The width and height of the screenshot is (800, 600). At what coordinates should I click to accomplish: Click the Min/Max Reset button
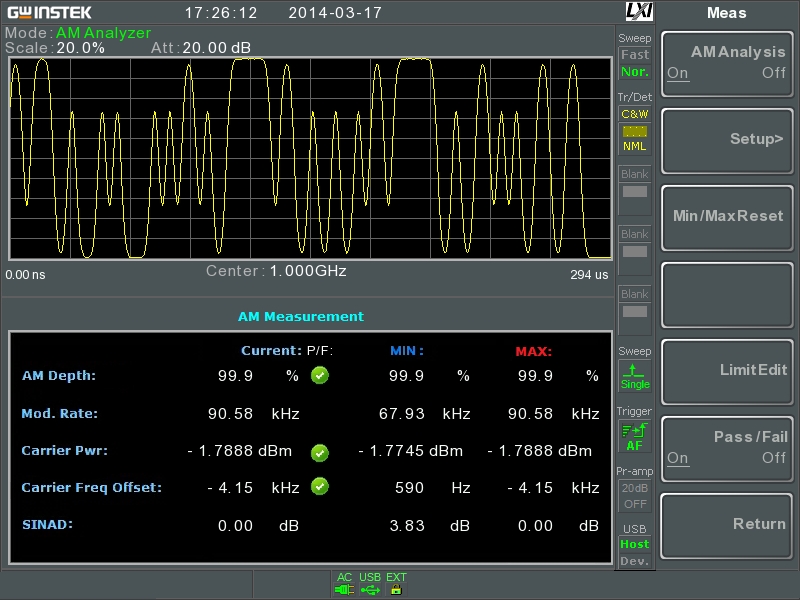click(x=727, y=218)
